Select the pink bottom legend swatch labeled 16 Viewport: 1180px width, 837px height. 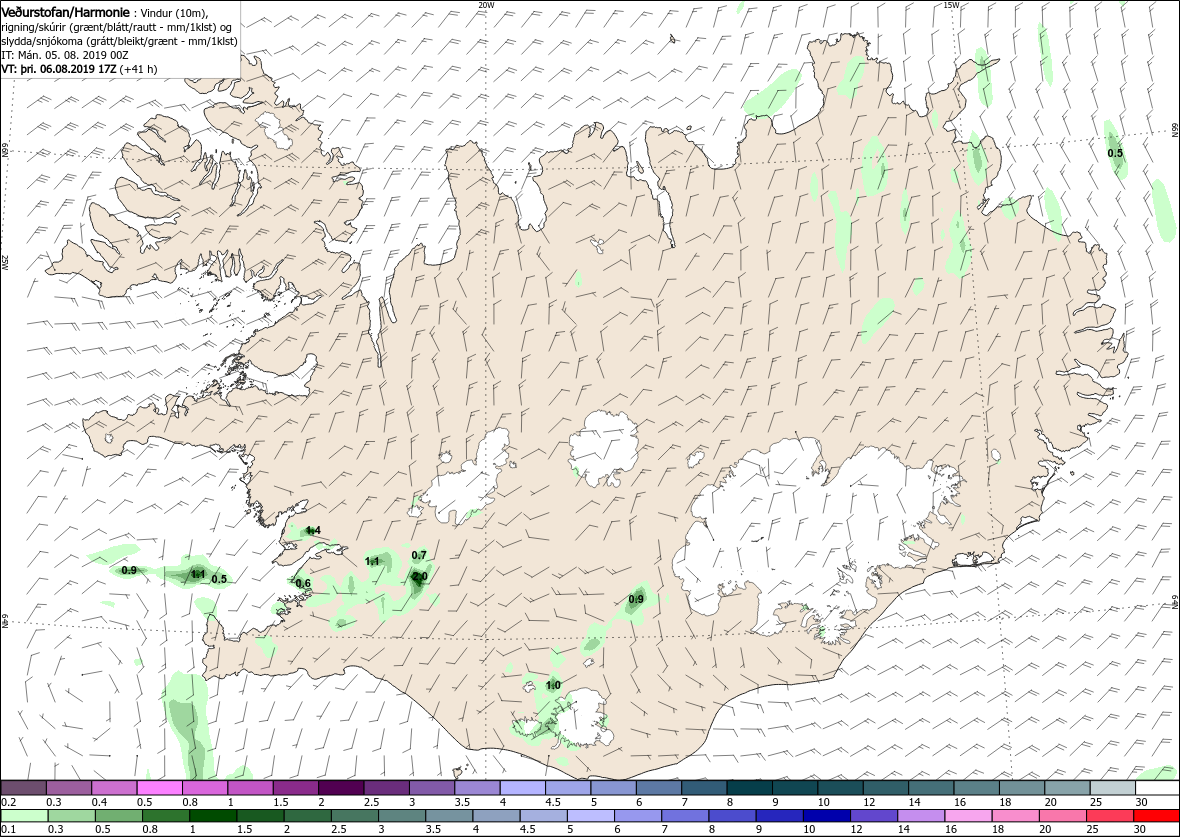(968, 816)
